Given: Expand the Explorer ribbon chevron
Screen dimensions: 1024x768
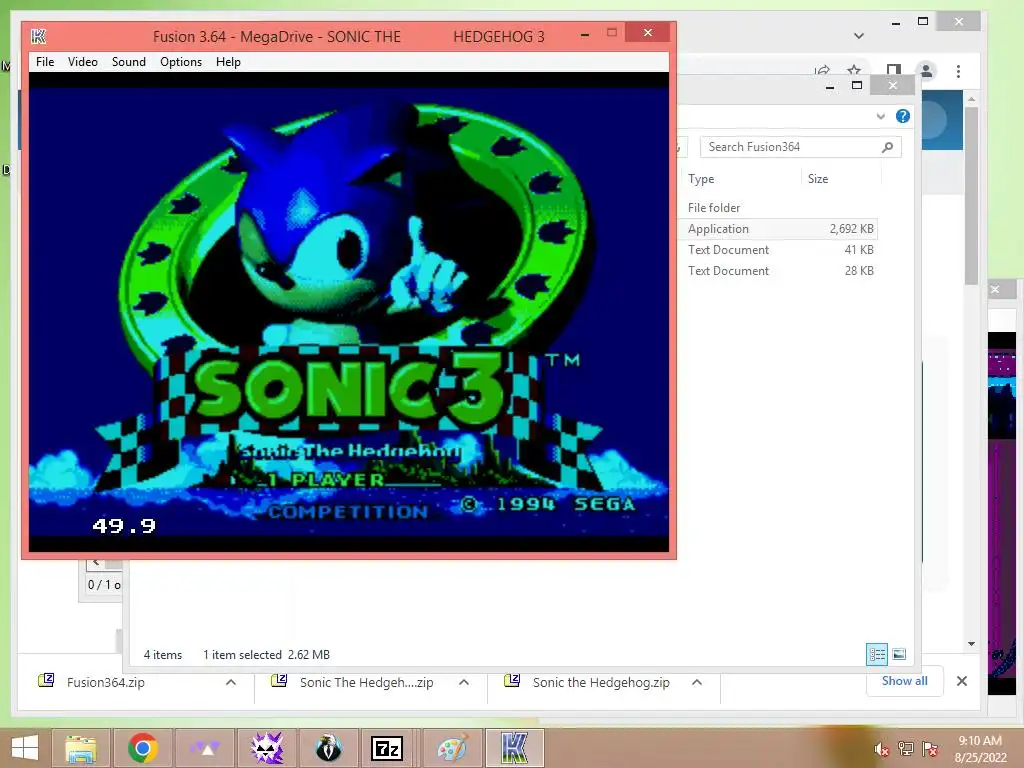Looking at the screenshot, I should (x=880, y=116).
